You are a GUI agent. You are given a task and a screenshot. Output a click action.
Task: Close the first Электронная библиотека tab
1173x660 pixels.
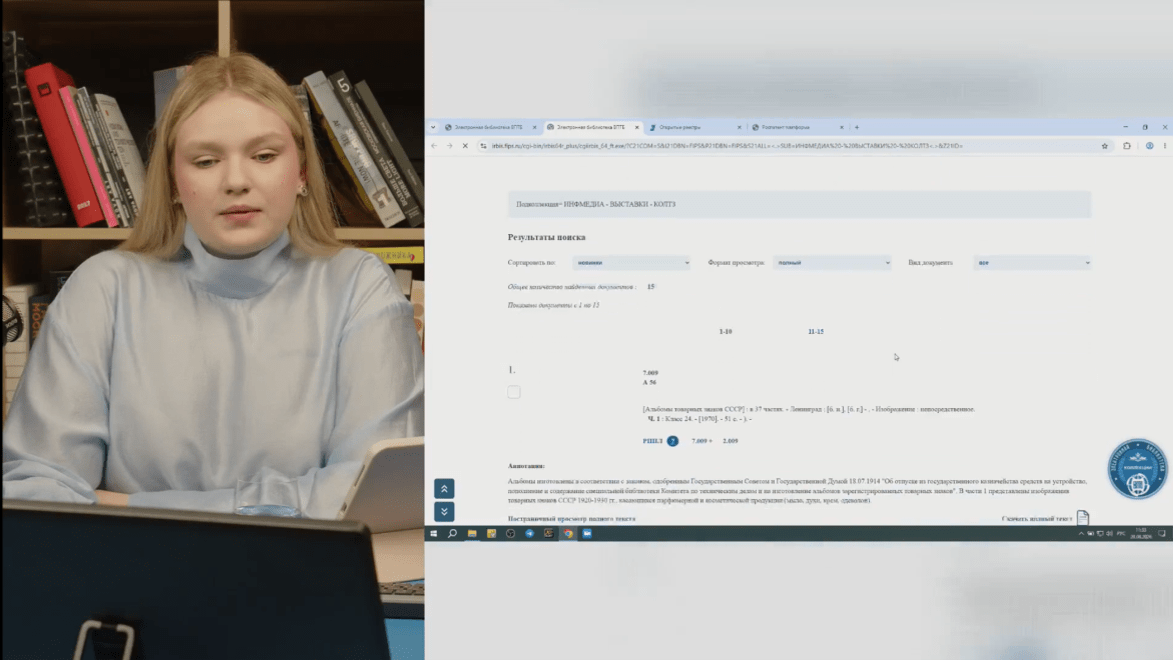pyautogui.click(x=534, y=127)
